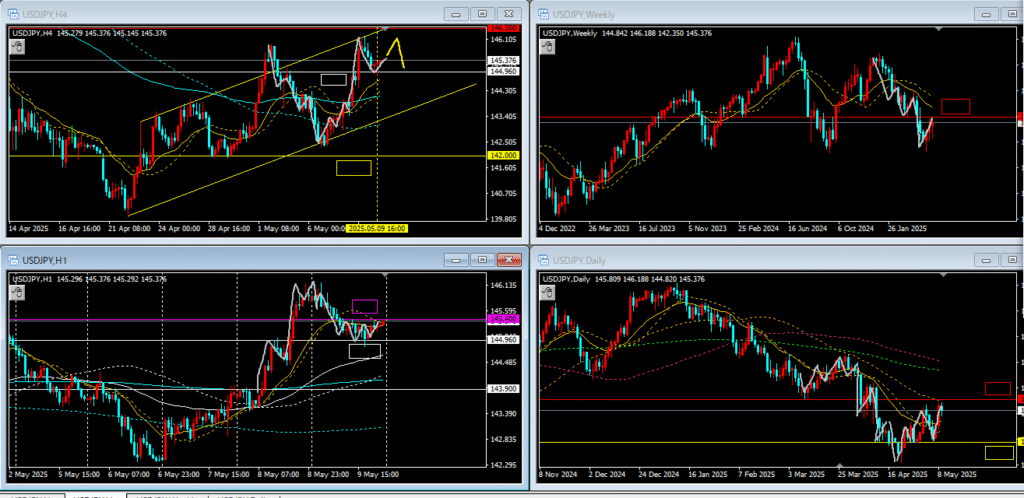Image resolution: width=1024 pixels, height=498 pixels.
Task: Maximize the USDJPY,Weekly chart window
Action: (1014, 14)
